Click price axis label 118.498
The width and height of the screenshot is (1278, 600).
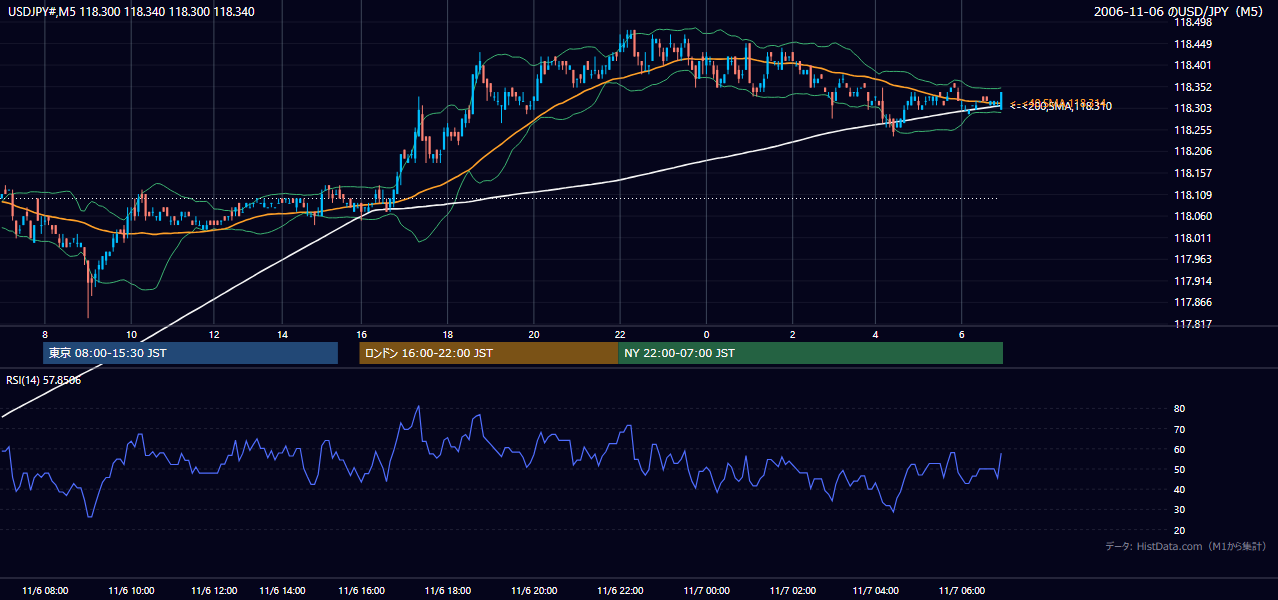coord(1193,22)
